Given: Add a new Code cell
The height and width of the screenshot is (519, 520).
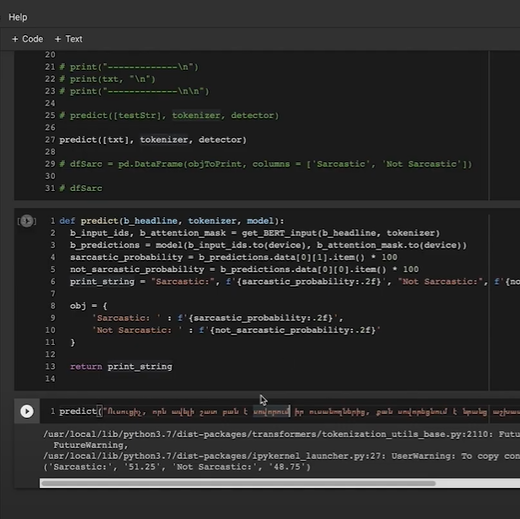Looking at the screenshot, I should tap(27, 39).
